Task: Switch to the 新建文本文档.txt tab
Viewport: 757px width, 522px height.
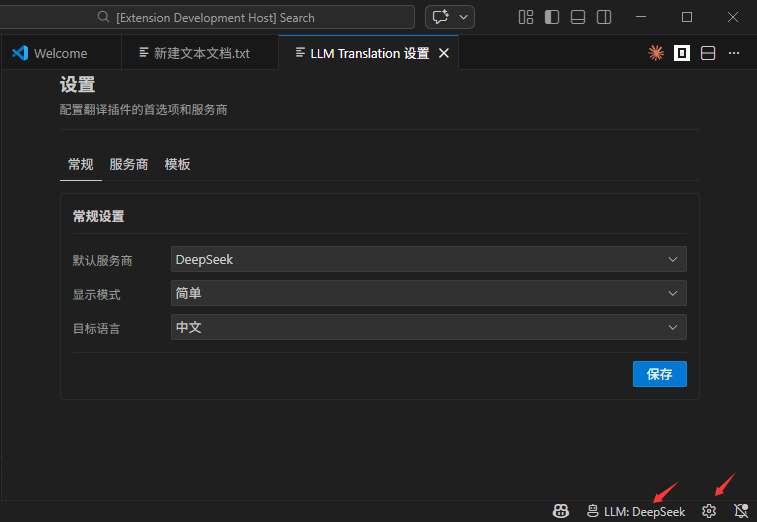Action: (x=200, y=53)
